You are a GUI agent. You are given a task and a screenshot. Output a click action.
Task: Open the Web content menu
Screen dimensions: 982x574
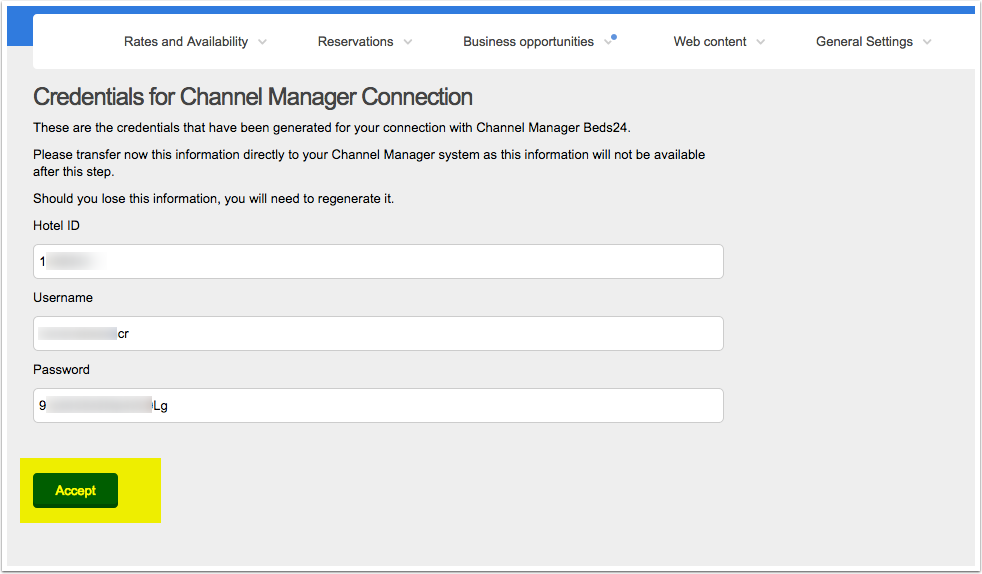click(710, 42)
